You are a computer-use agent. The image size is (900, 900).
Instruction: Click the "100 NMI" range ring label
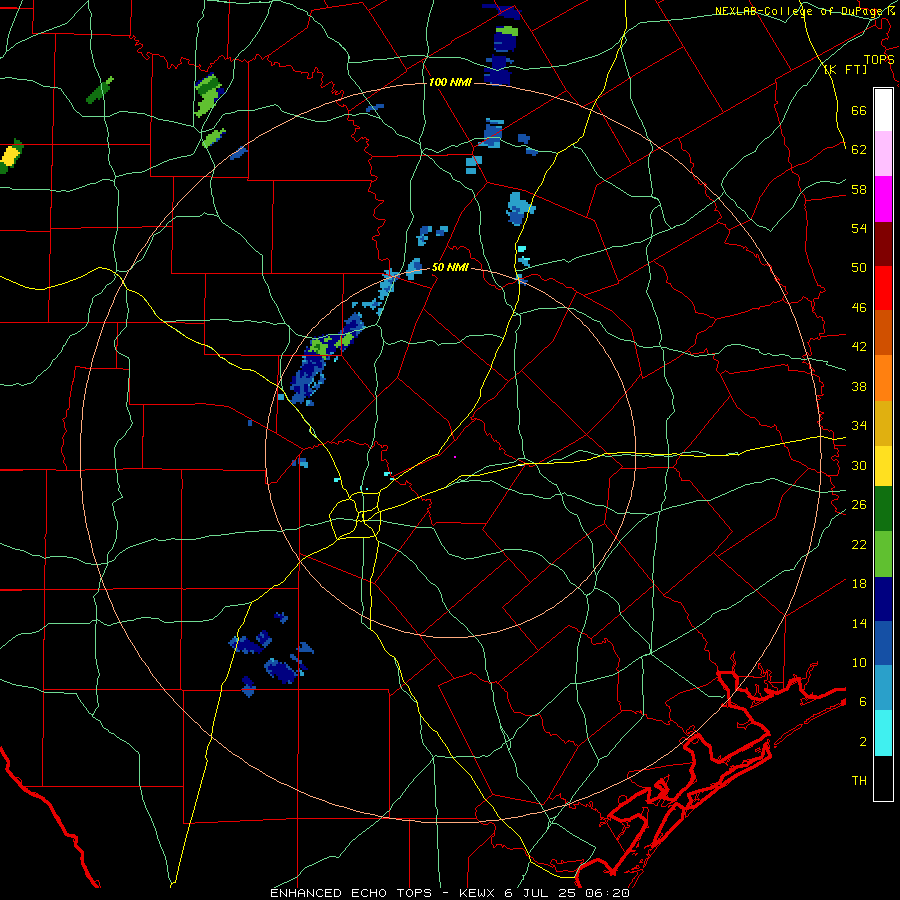point(450,82)
